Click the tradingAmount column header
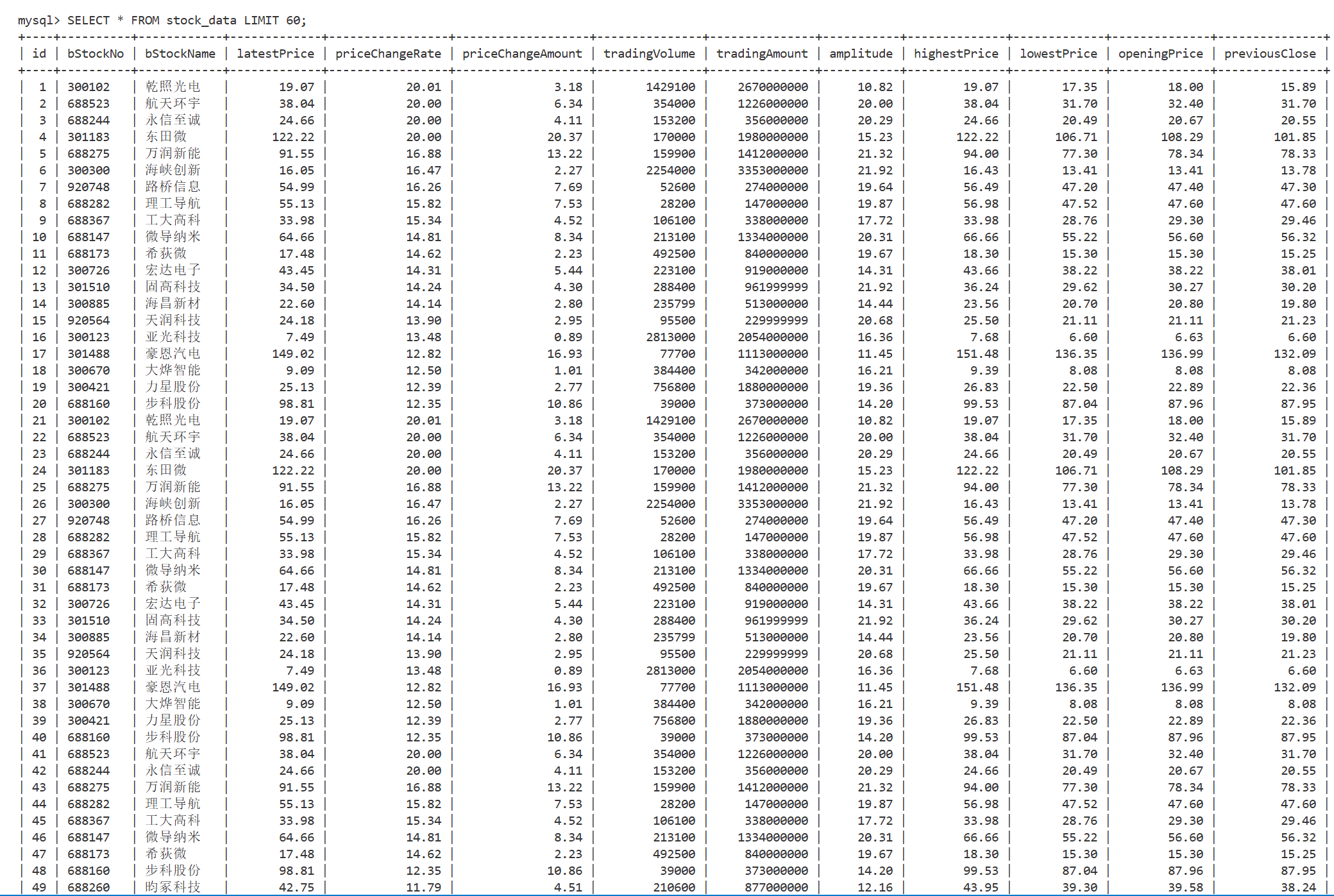Viewport: 1334px width, 896px height. (x=762, y=54)
